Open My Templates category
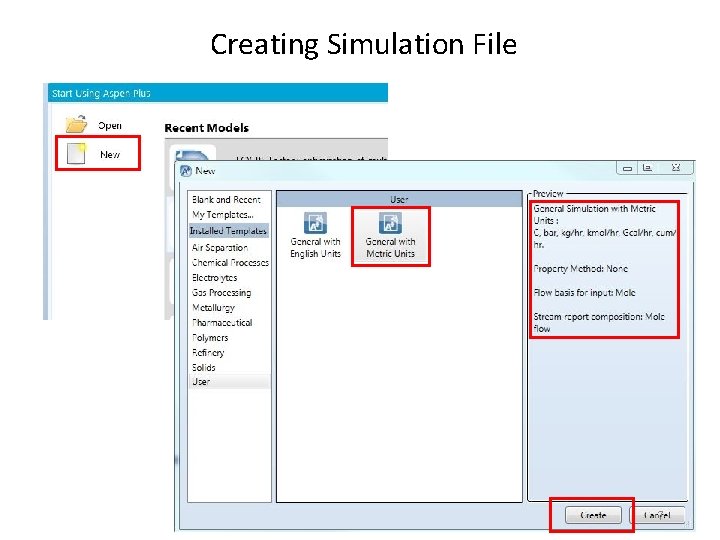Viewport: 720px width, 540px height. tap(223, 215)
